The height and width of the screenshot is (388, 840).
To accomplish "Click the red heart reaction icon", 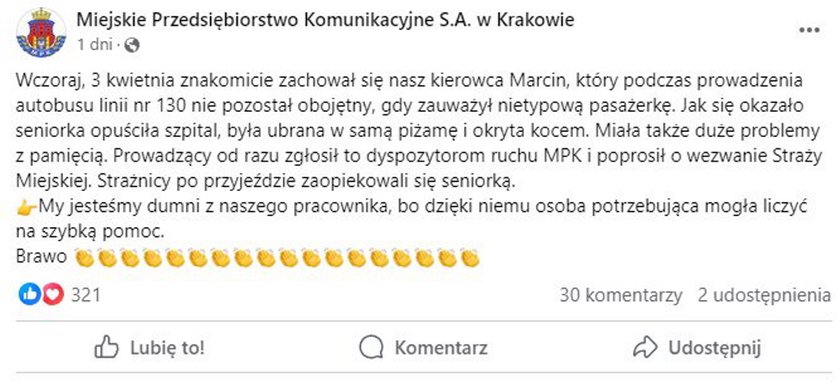I will coord(52,295).
